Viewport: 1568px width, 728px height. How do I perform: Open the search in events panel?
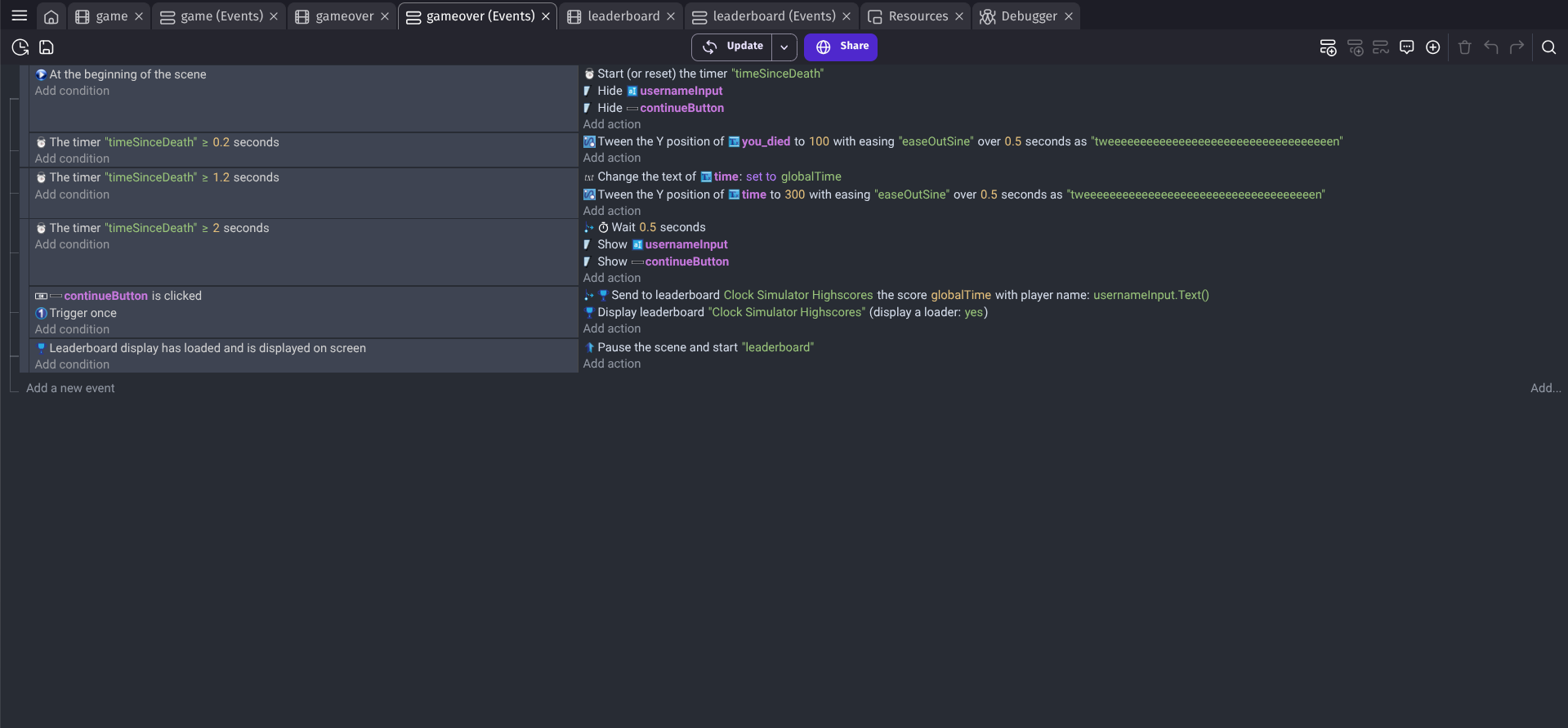(x=1548, y=47)
